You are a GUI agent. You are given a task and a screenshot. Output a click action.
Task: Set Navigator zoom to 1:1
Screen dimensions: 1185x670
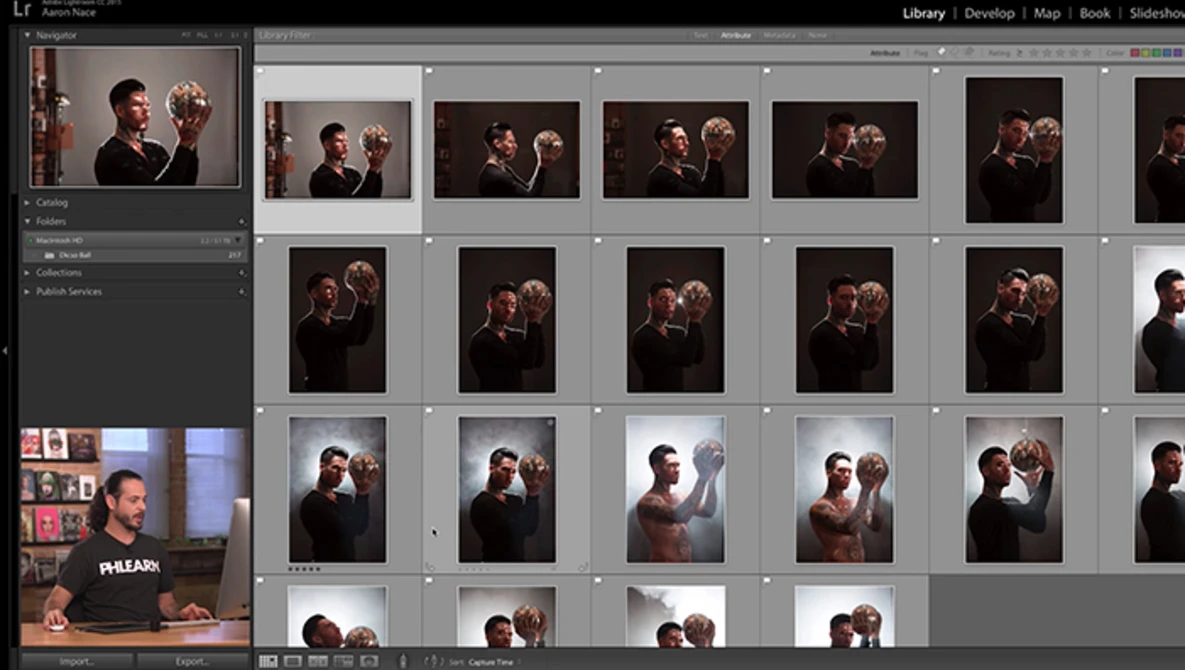(x=218, y=35)
